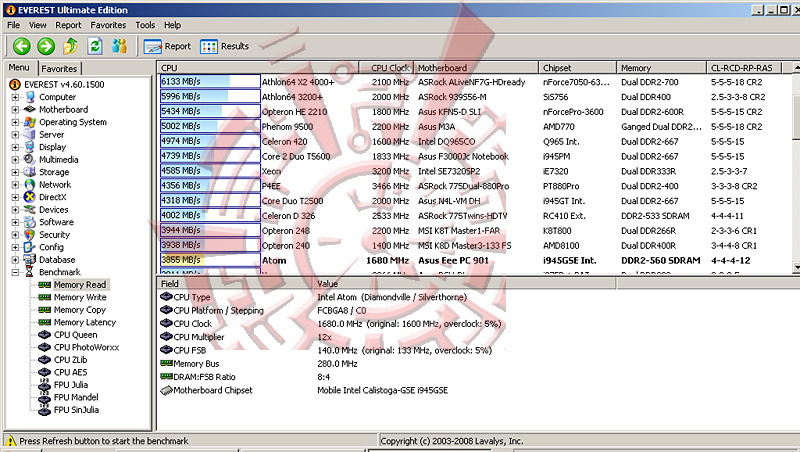800x452 pixels.
Task: Click the CPU PhotoWorxx chip icon
Action: (x=44, y=347)
